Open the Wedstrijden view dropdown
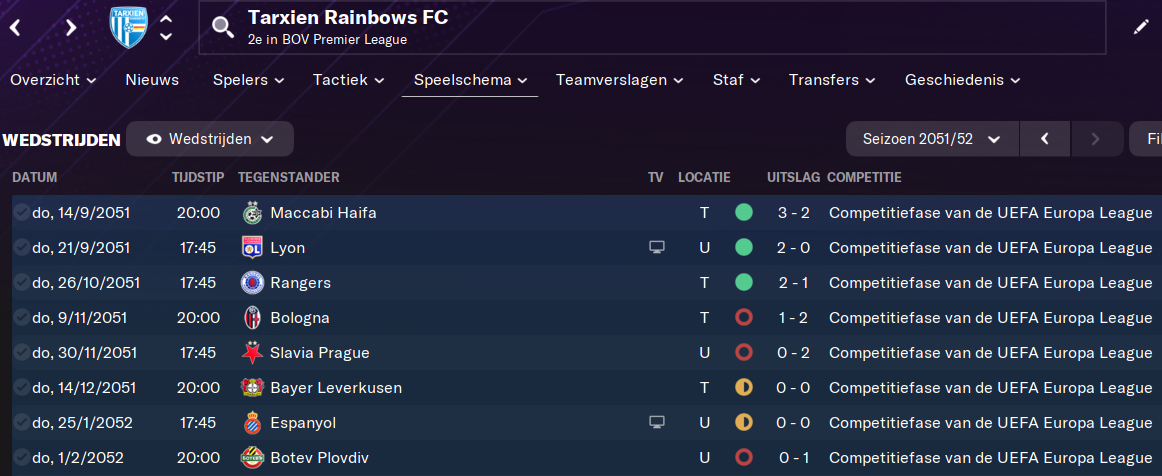 [210, 140]
